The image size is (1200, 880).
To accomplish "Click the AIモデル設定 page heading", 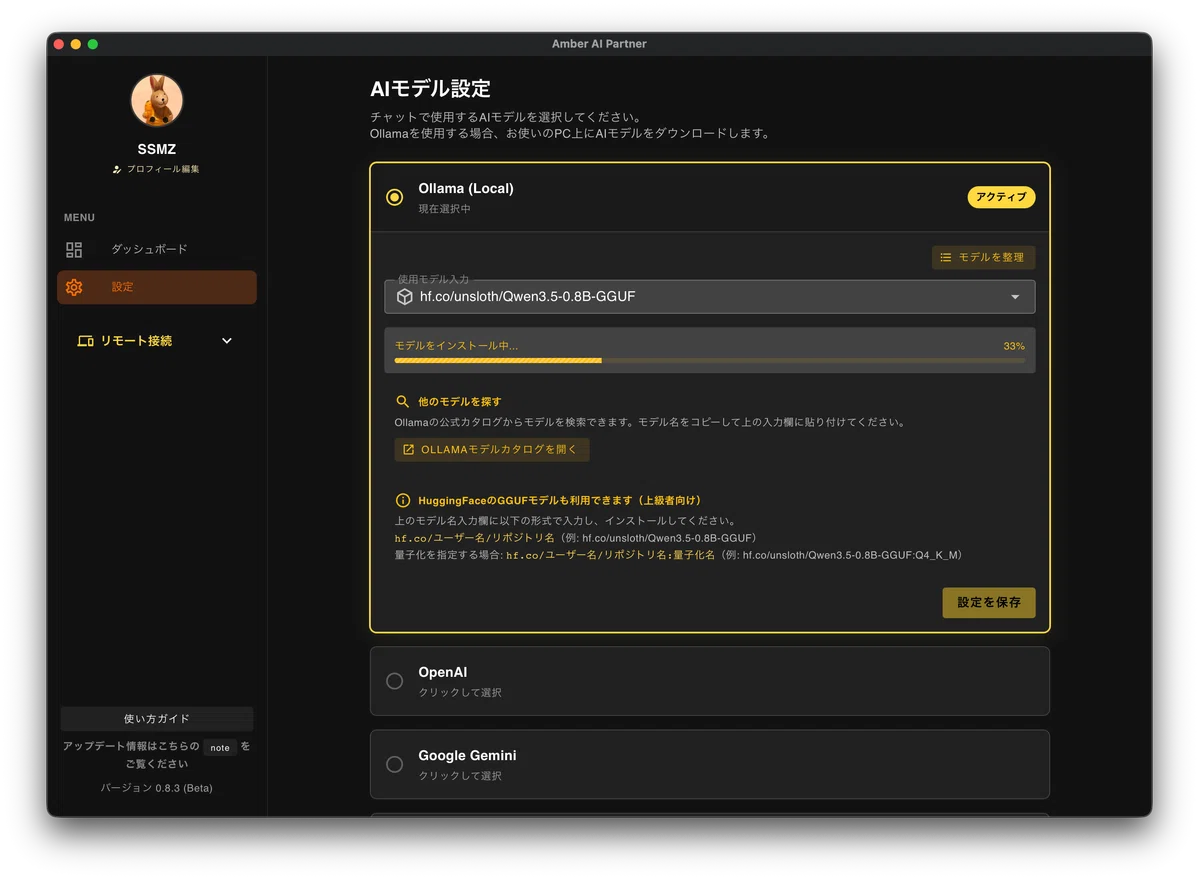I will [x=430, y=88].
